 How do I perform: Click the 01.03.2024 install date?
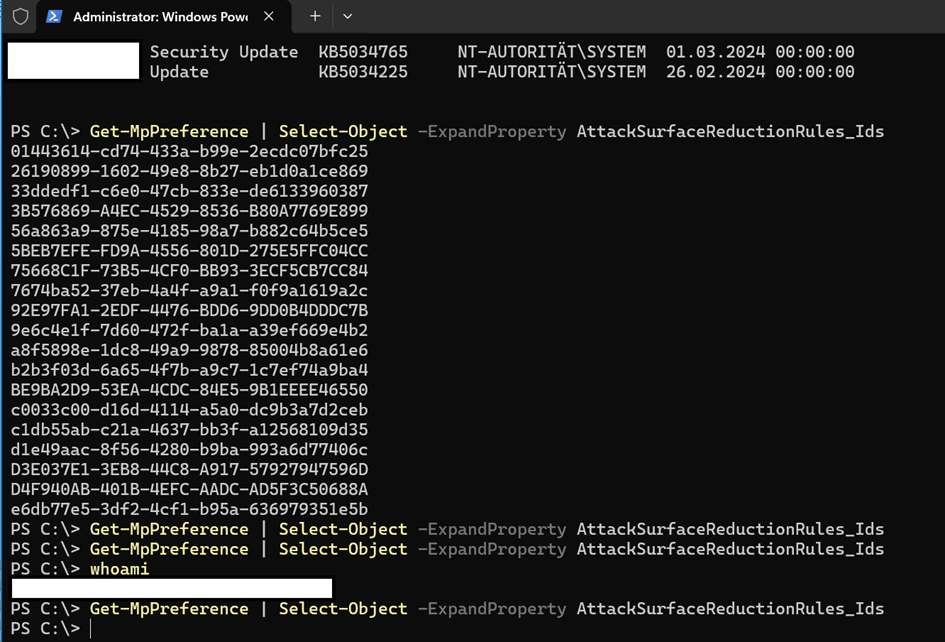(x=715, y=52)
